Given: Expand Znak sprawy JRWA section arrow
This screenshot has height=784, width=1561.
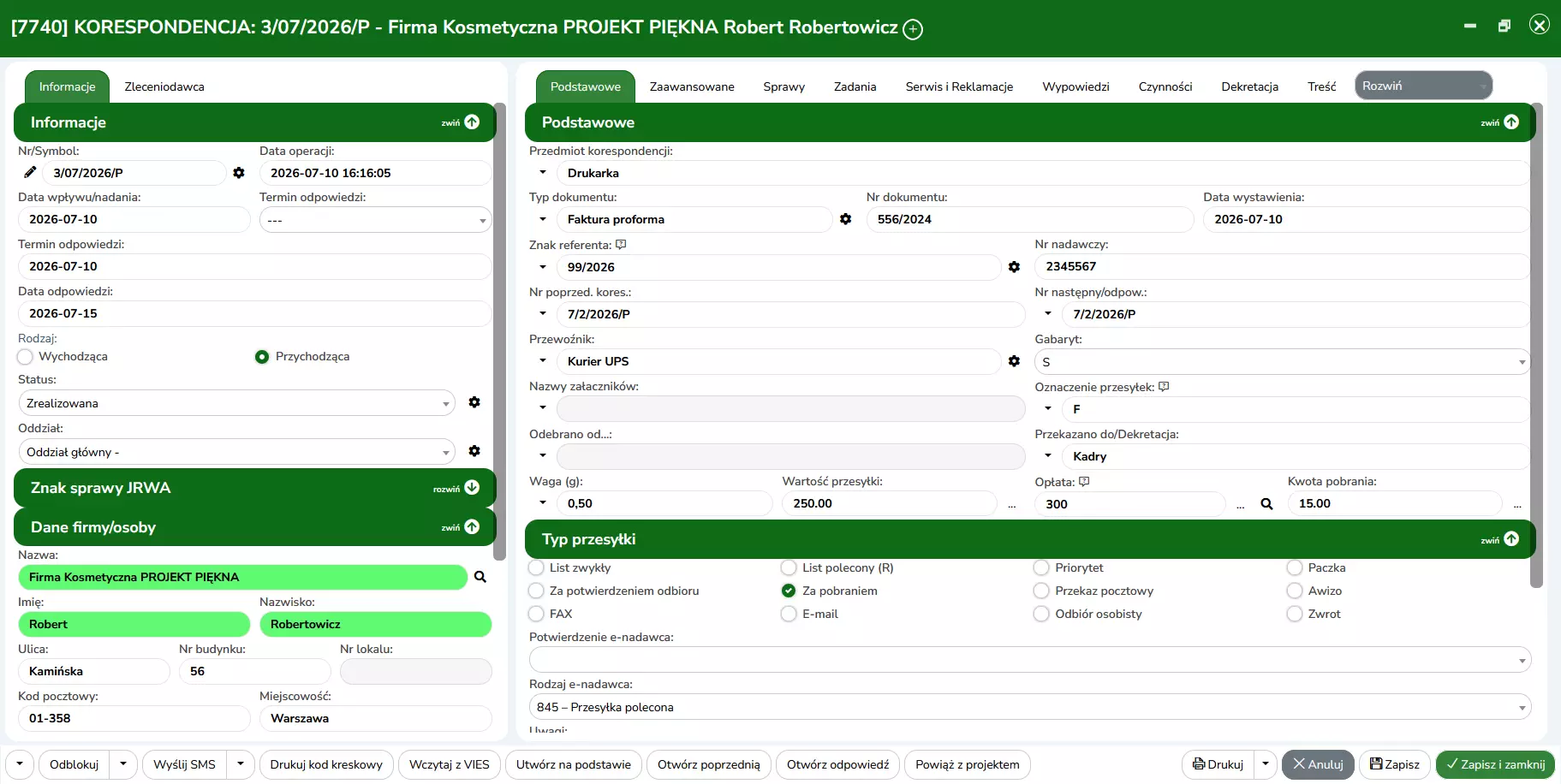Looking at the screenshot, I should (472, 488).
